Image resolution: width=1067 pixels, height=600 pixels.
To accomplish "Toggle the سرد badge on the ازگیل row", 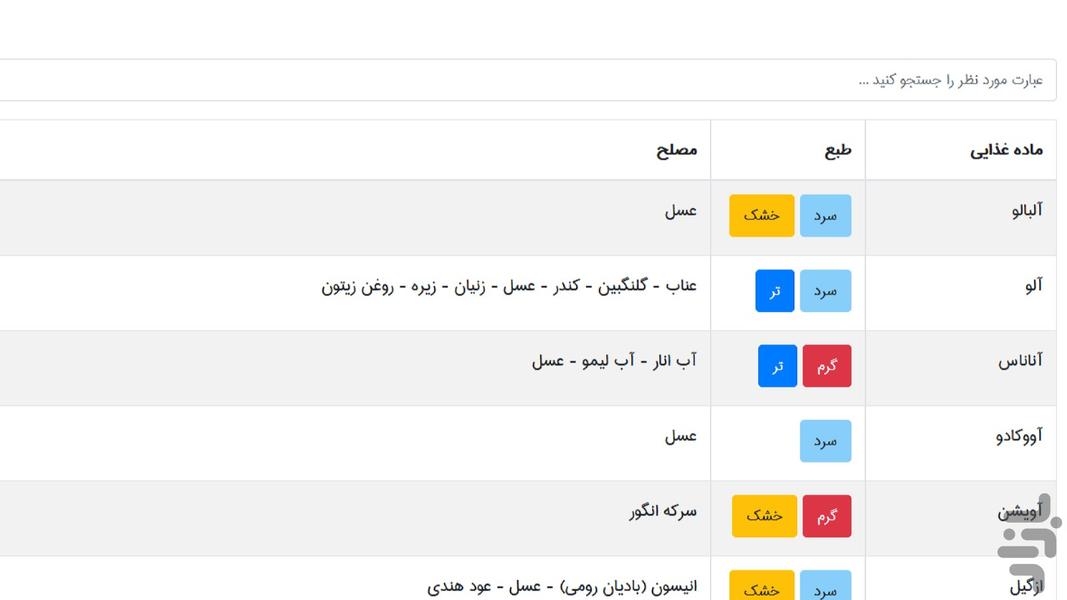I will 826,584.
